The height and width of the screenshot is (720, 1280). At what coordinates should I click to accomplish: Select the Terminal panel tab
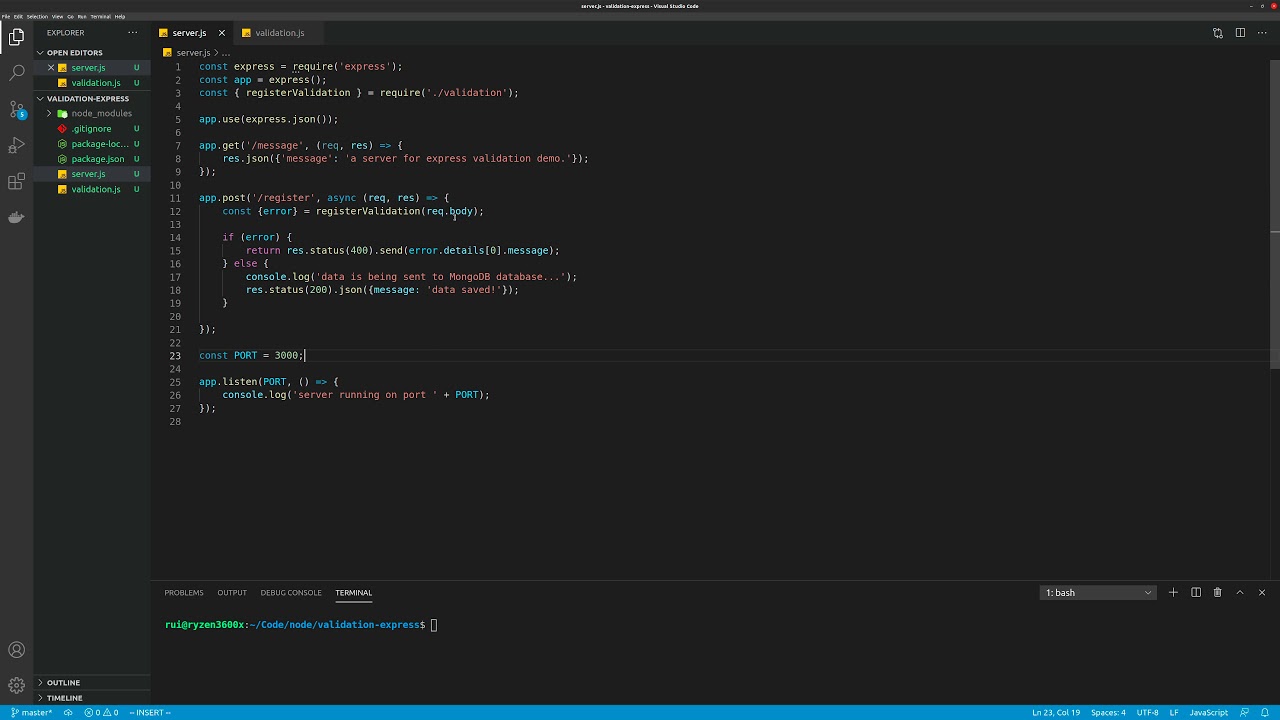pos(354,592)
